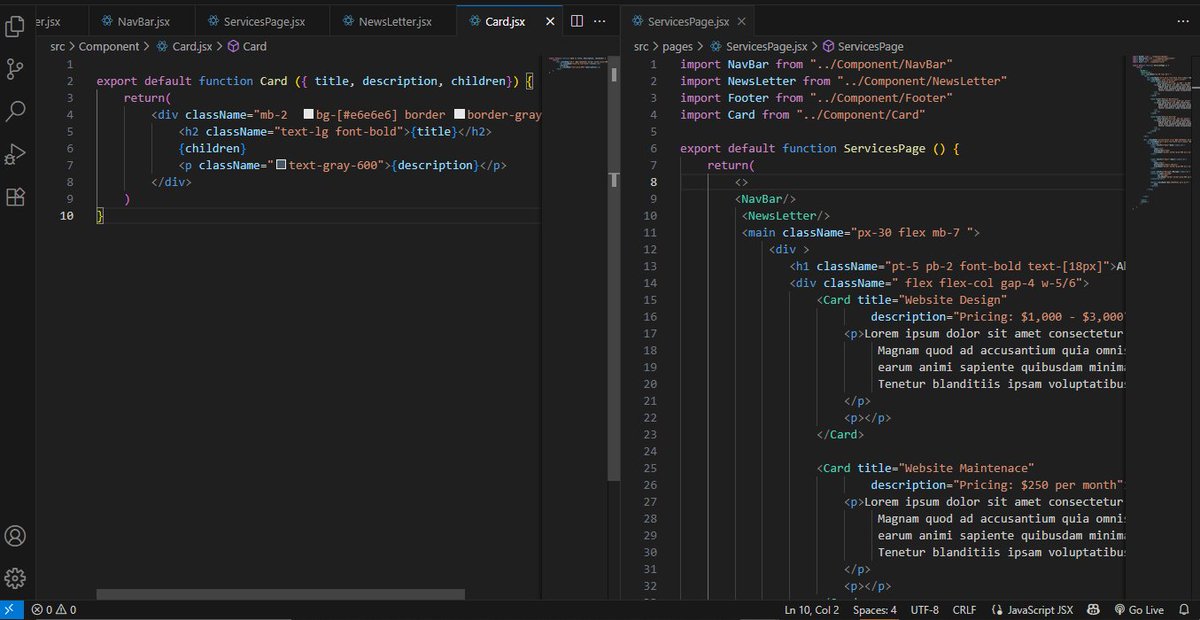
Task: Open color swatch before border-gray
Action: pos(459,115)
